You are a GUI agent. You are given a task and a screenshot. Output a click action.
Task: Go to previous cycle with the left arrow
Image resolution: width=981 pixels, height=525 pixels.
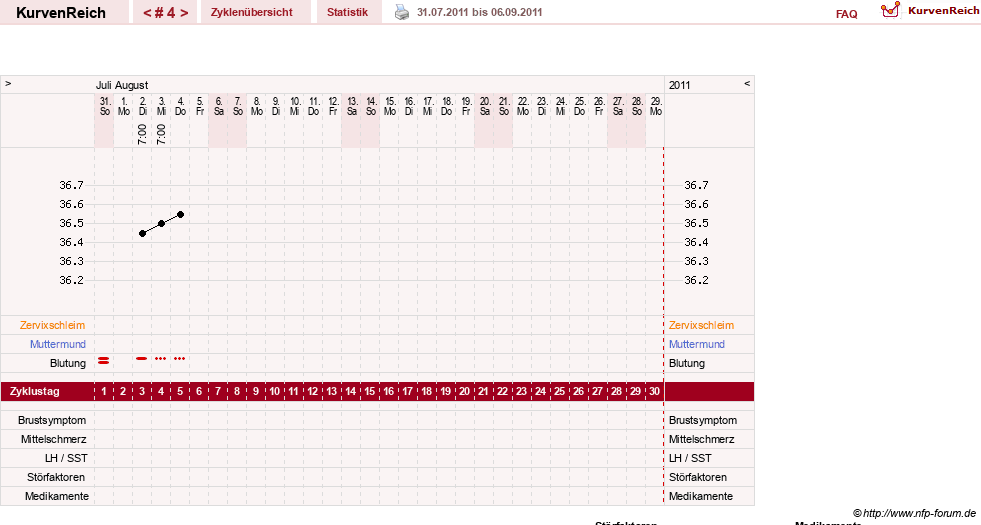(147, 13)
